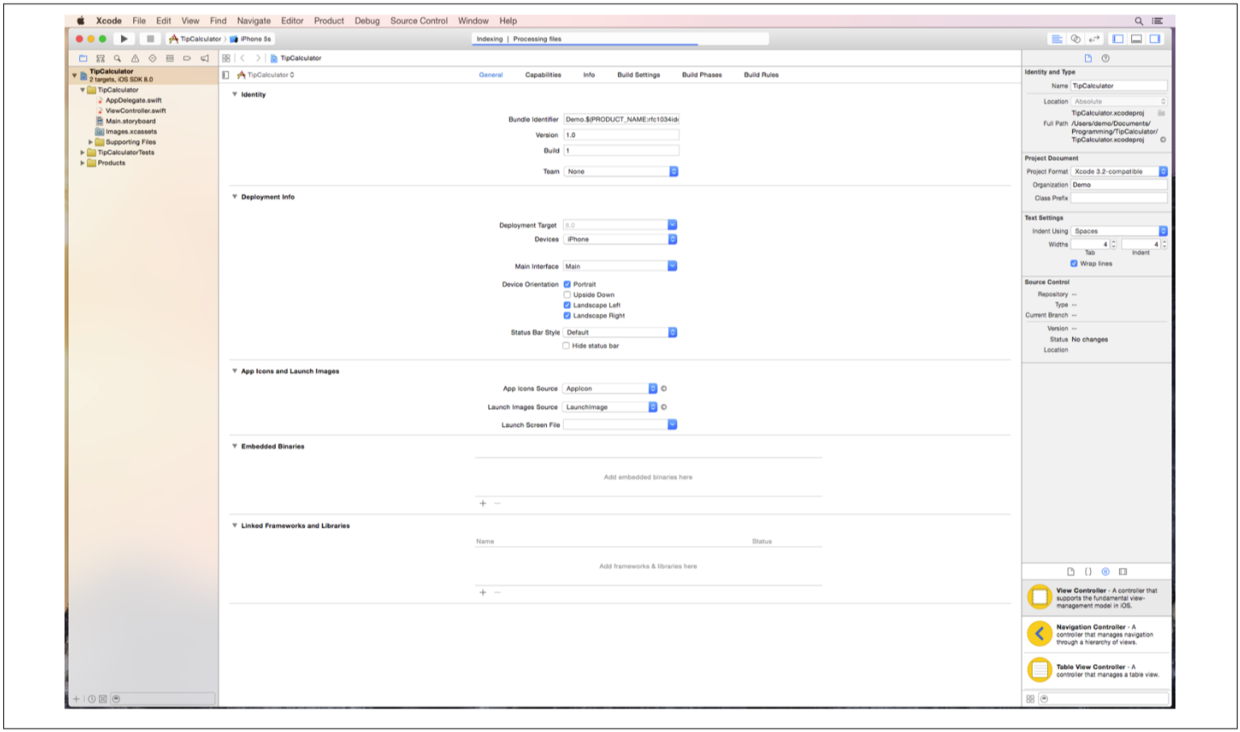Add an embedded binary with plus button
Viewport: 1240px width, 732px height.
pyautogui.click(x=483, y=504)
